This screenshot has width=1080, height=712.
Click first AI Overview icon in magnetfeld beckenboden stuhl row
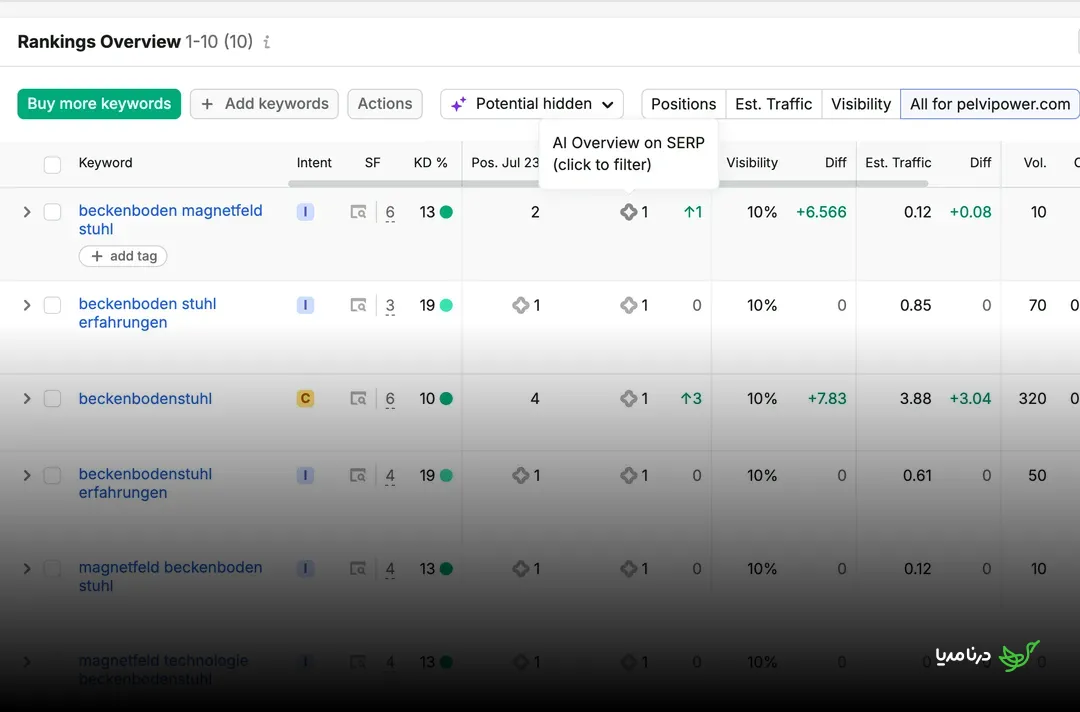(521, 569)
